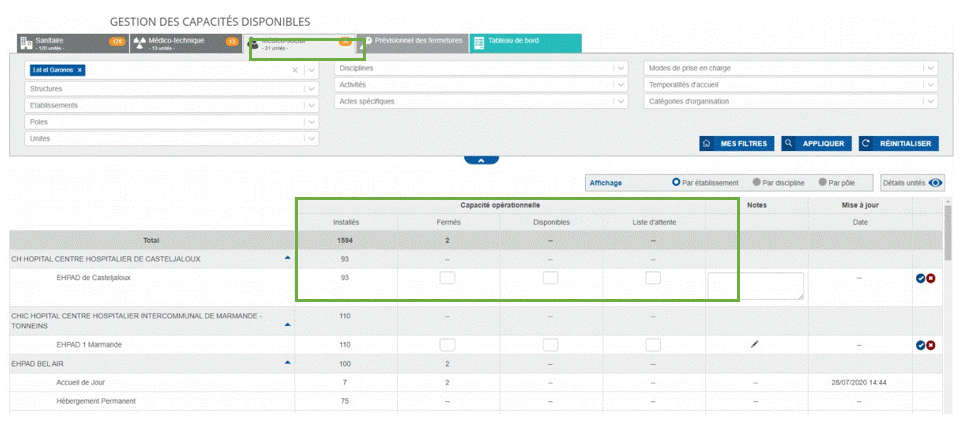
Task: Click the MES FILTRES button
Action: [x=737, y=143]
